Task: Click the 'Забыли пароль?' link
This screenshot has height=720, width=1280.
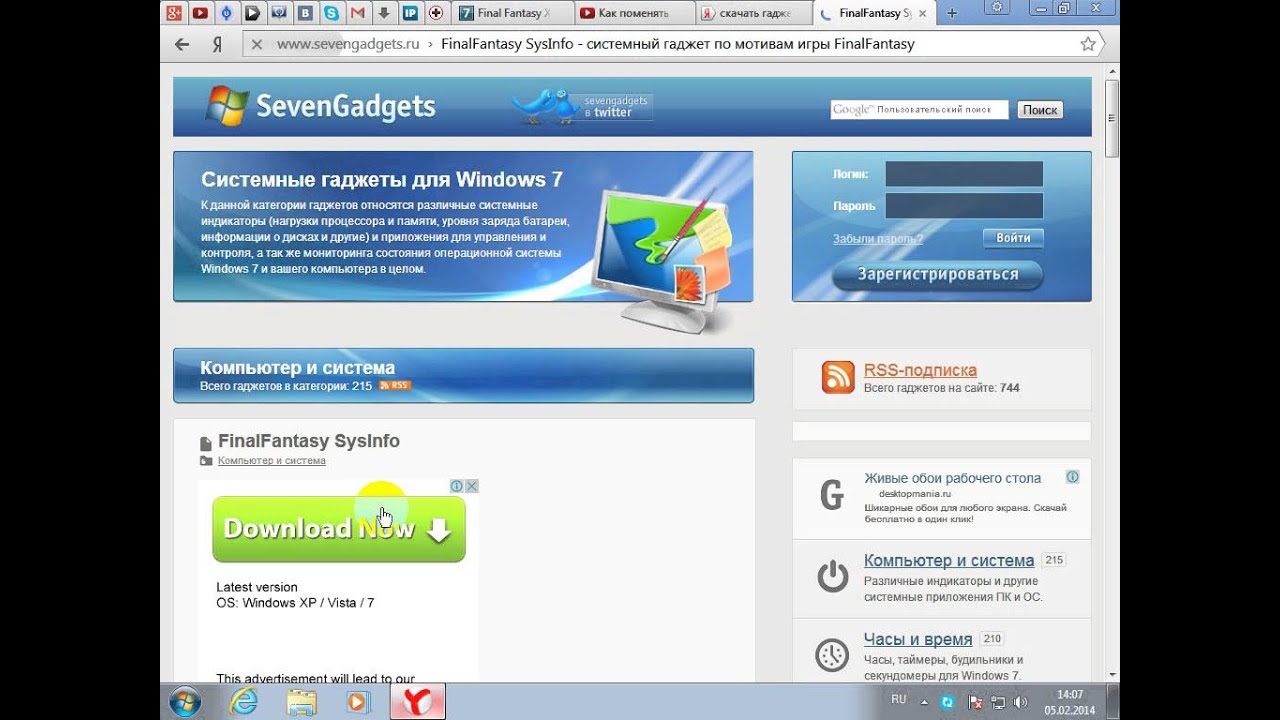Action: click(x=878, y=239)
